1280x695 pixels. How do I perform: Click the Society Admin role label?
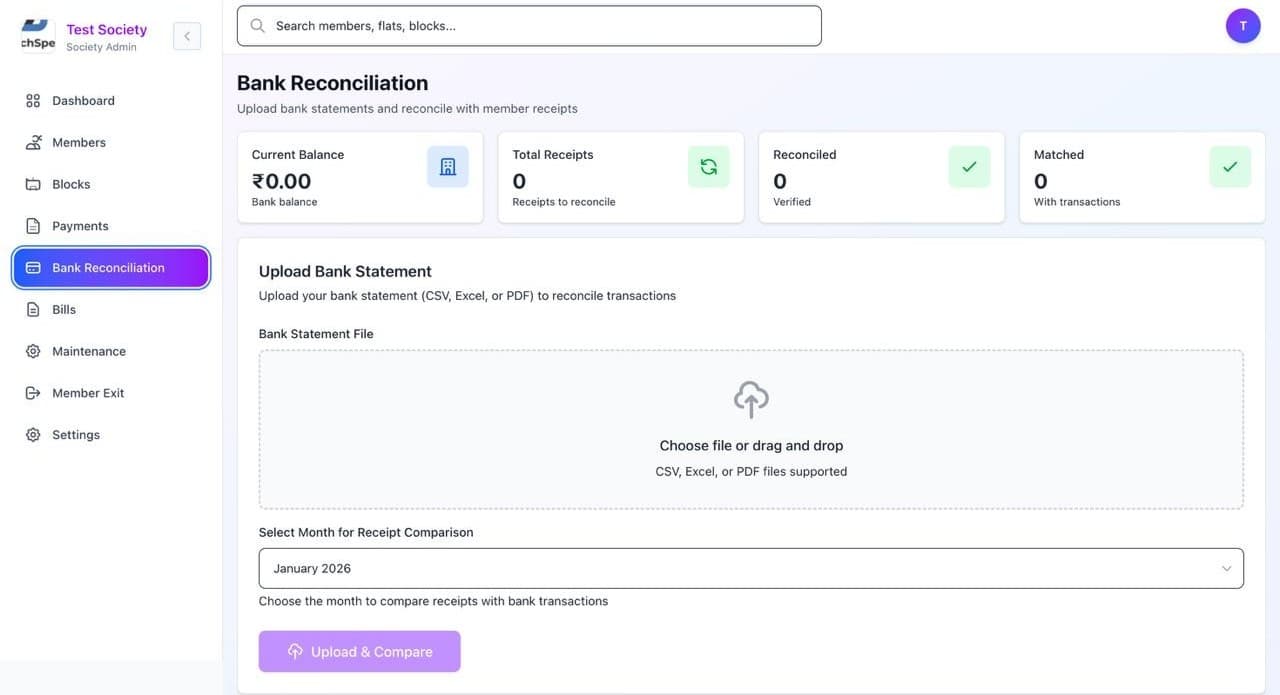point(102,47)
